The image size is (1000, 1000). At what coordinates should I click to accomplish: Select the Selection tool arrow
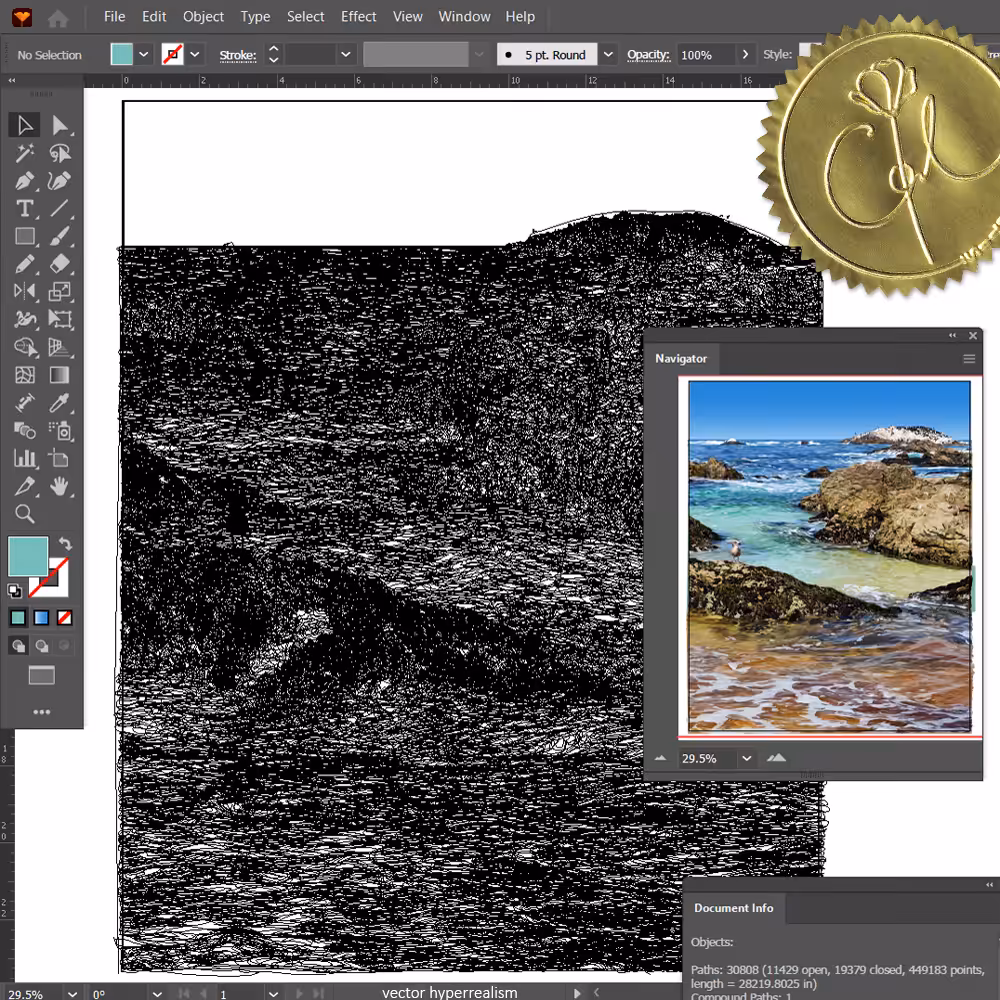pos(24,125)
